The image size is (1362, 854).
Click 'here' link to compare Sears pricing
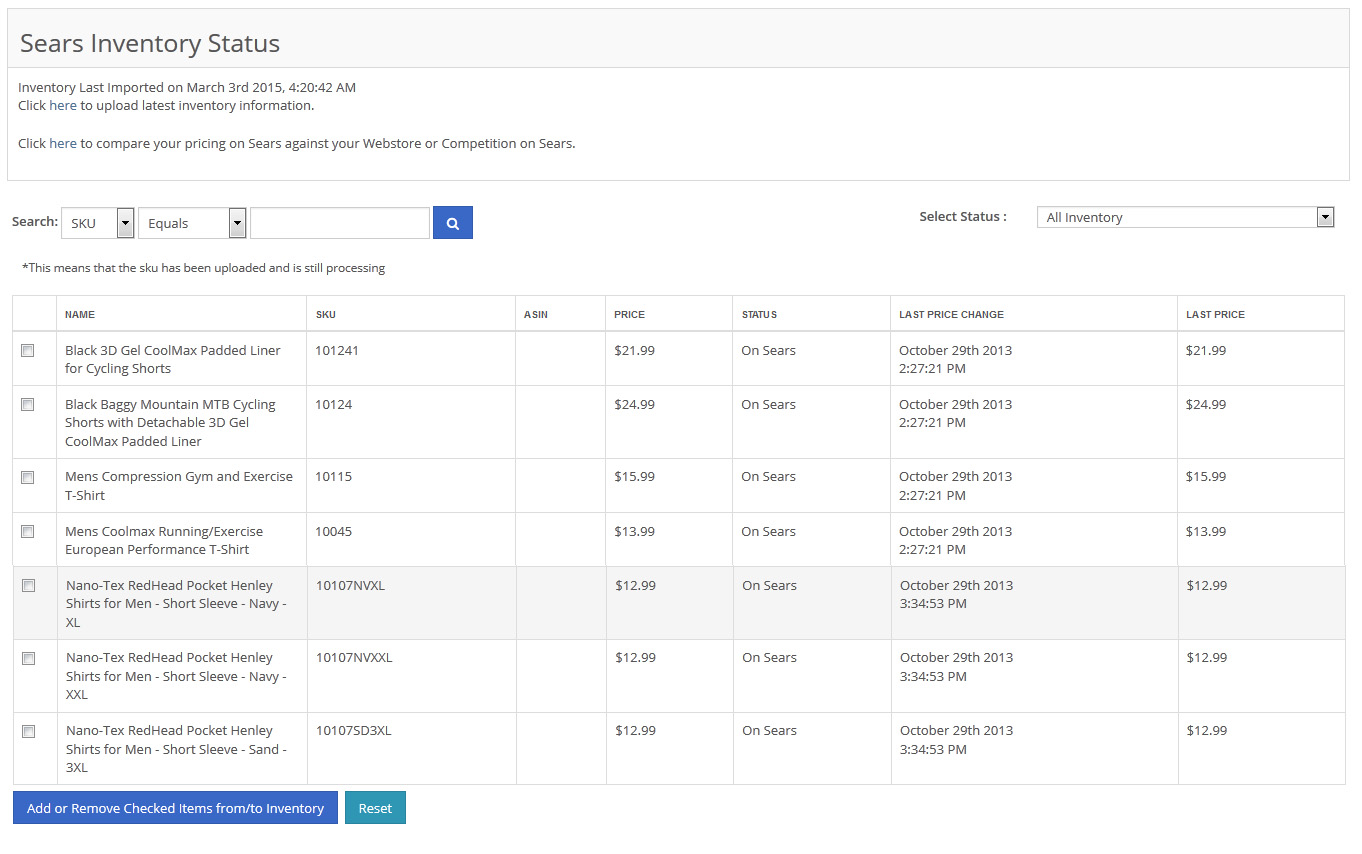click(63, 143)
